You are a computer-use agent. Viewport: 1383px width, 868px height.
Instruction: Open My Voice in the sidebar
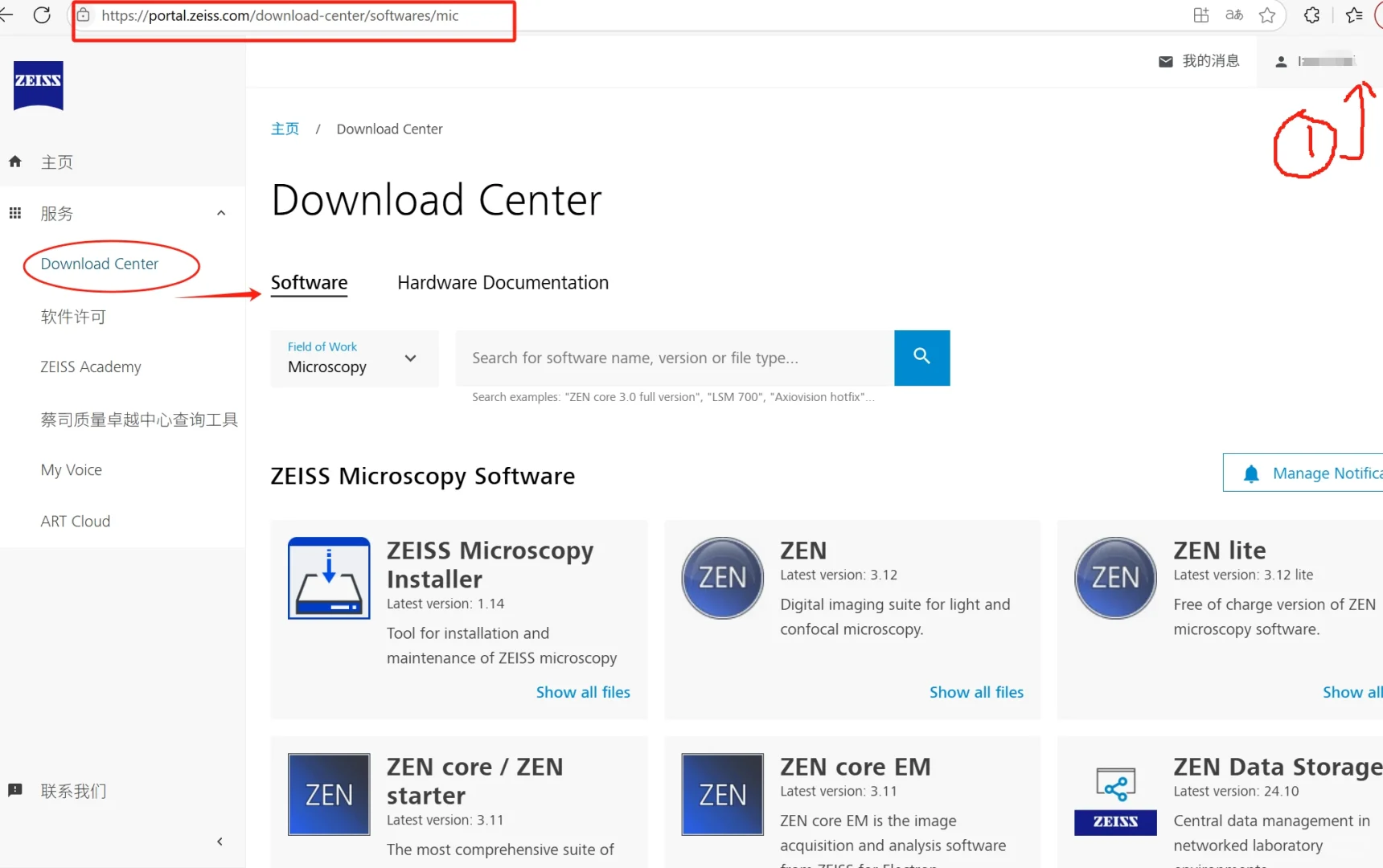tap(72, 469)
